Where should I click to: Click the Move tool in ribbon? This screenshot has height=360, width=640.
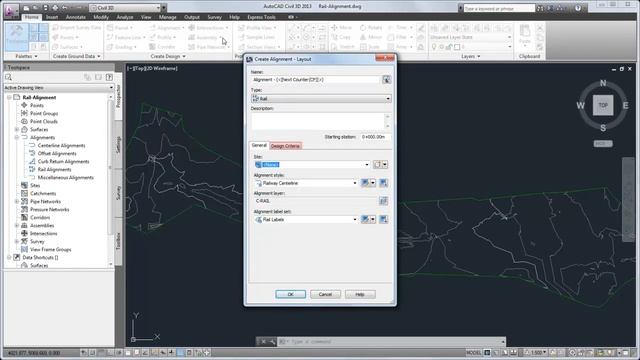pos(341,27)
